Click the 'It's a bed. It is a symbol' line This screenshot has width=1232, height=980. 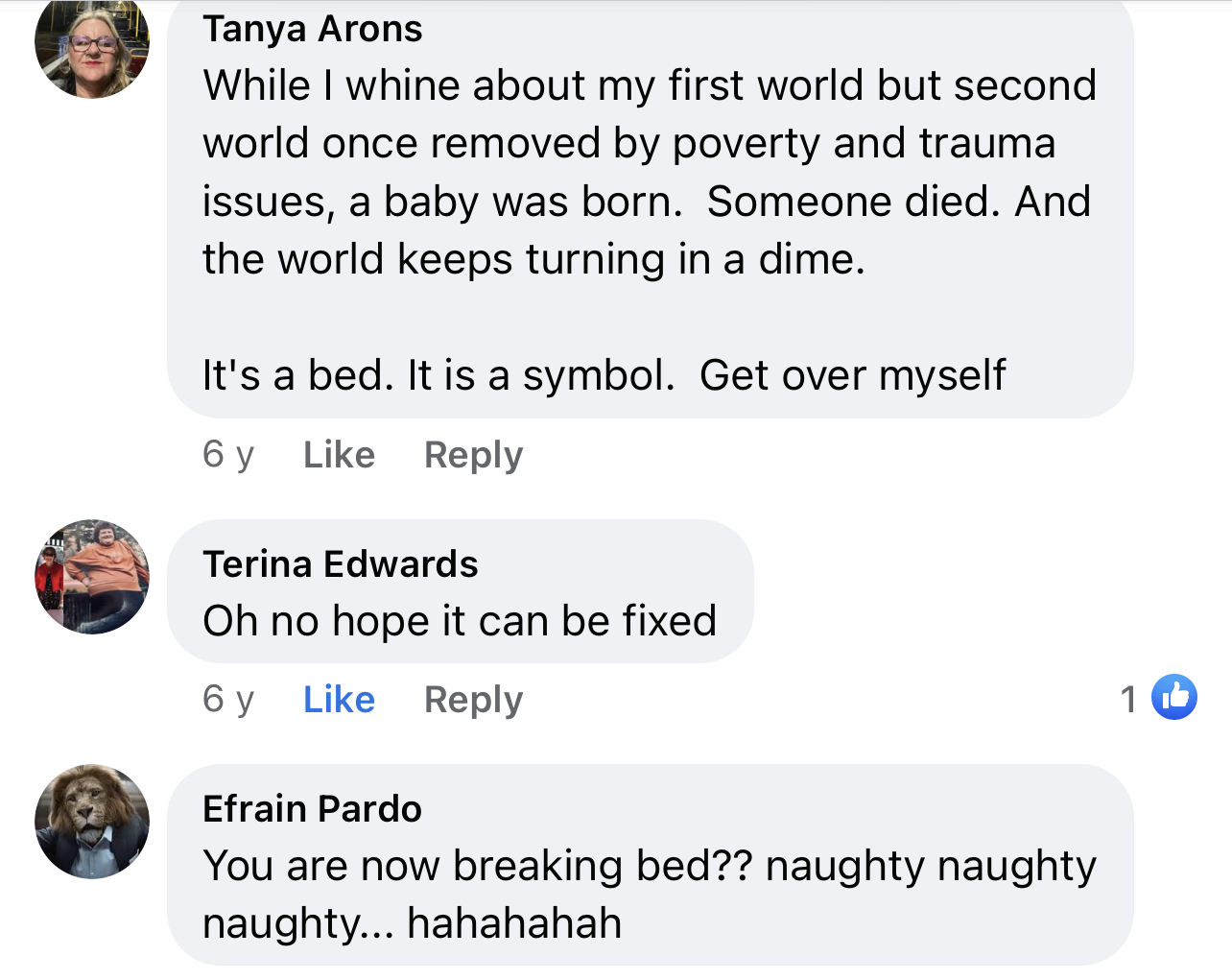coord(604,375)
